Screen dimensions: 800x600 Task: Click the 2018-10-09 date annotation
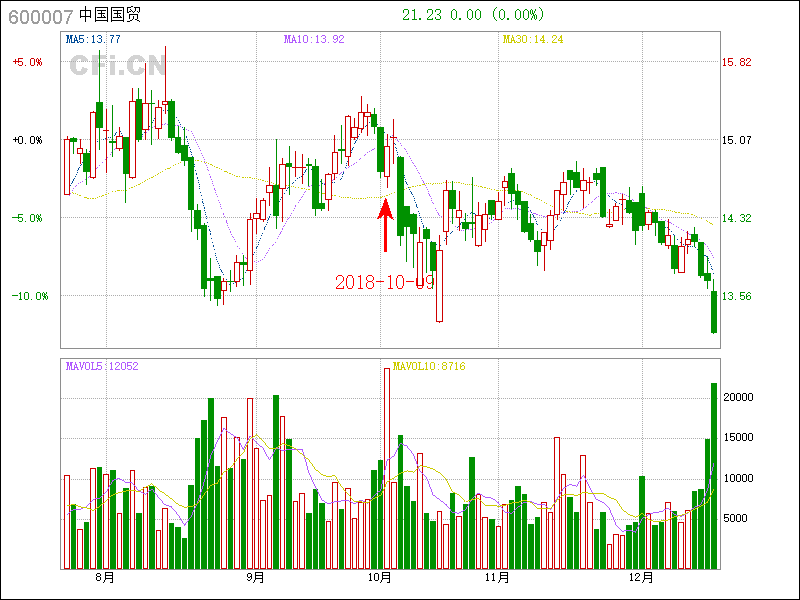pos(384,283)
